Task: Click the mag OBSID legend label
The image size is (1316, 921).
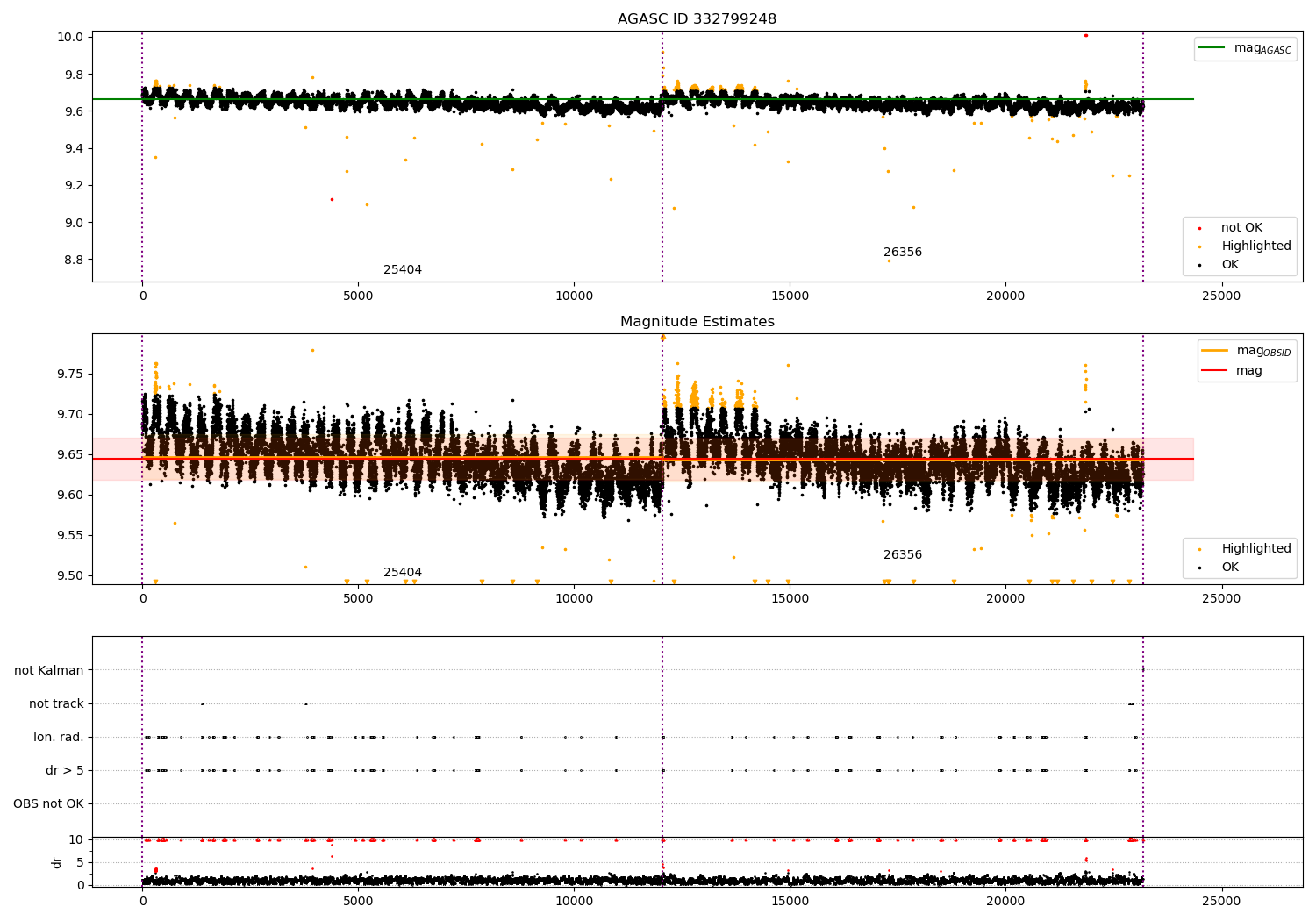Action: click(1263, 351)
